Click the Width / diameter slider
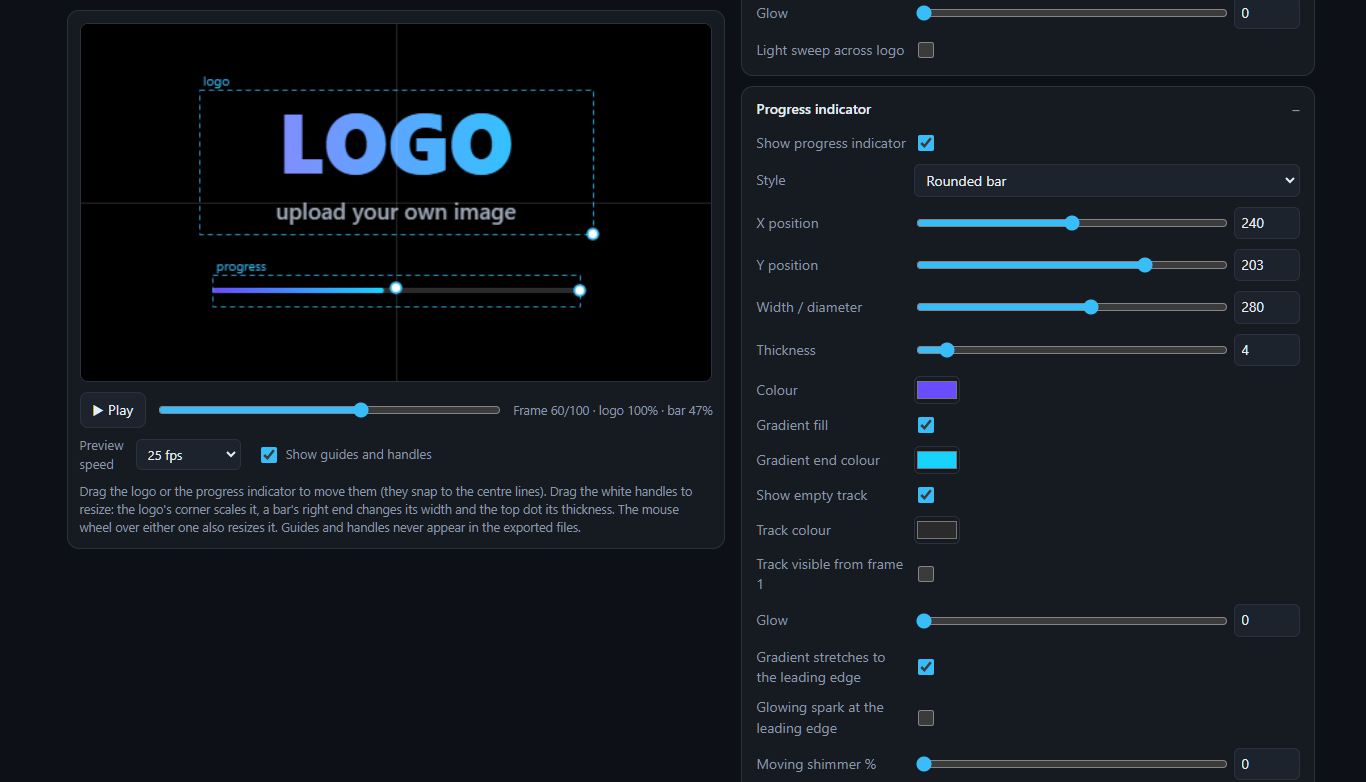Image resolution: width=1366 pixels, height=782 pixels. (x=1072, y=307)
